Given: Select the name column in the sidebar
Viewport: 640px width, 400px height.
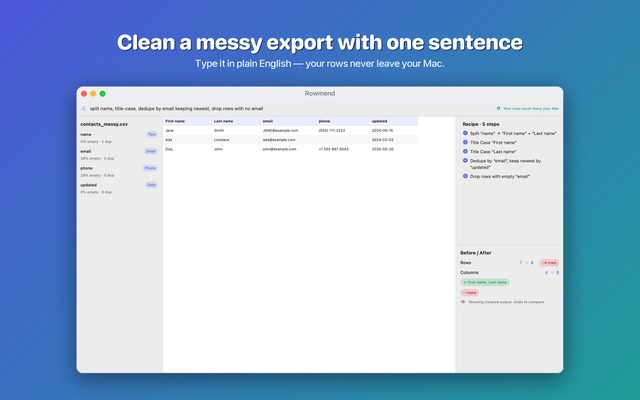Looking at the screenshot, I should (119, 138).
